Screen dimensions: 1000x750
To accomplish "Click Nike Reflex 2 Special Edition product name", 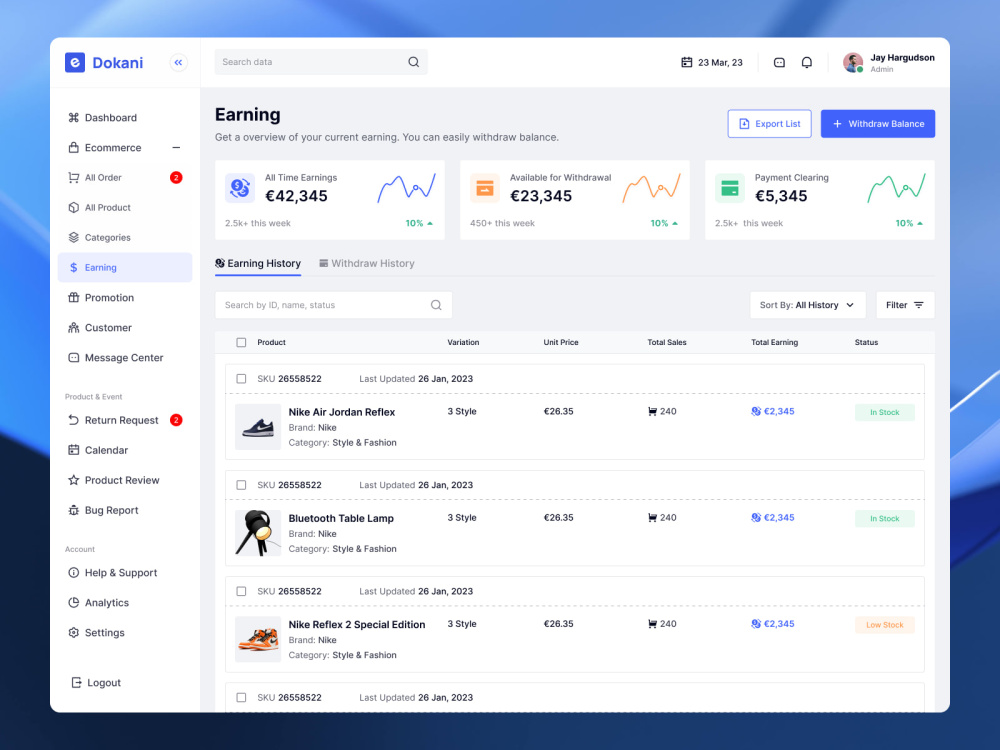I will coord(357,624).
